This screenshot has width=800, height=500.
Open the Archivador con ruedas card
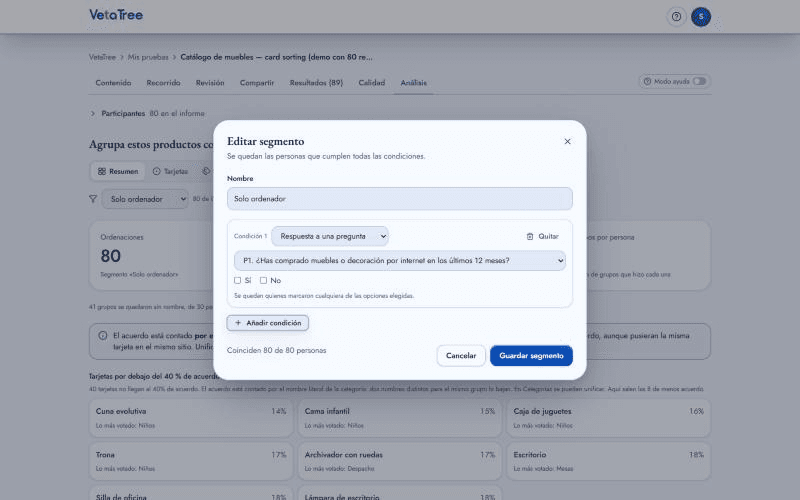tap(399, 461)
